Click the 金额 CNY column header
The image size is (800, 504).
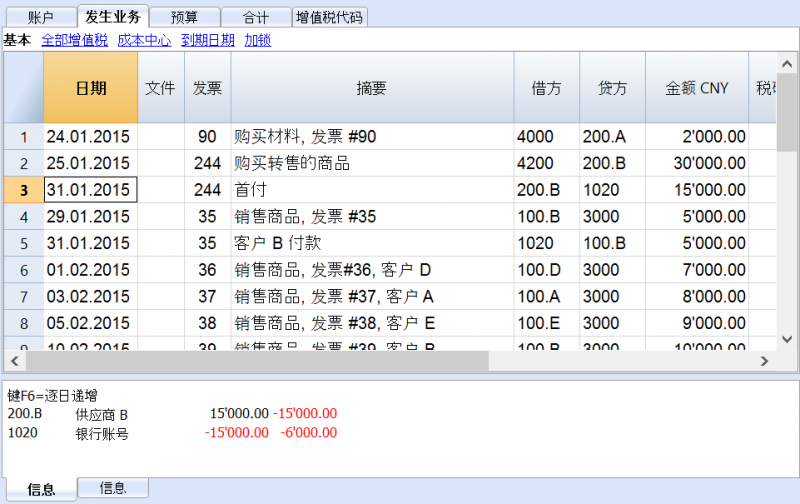tap(697, 88)
